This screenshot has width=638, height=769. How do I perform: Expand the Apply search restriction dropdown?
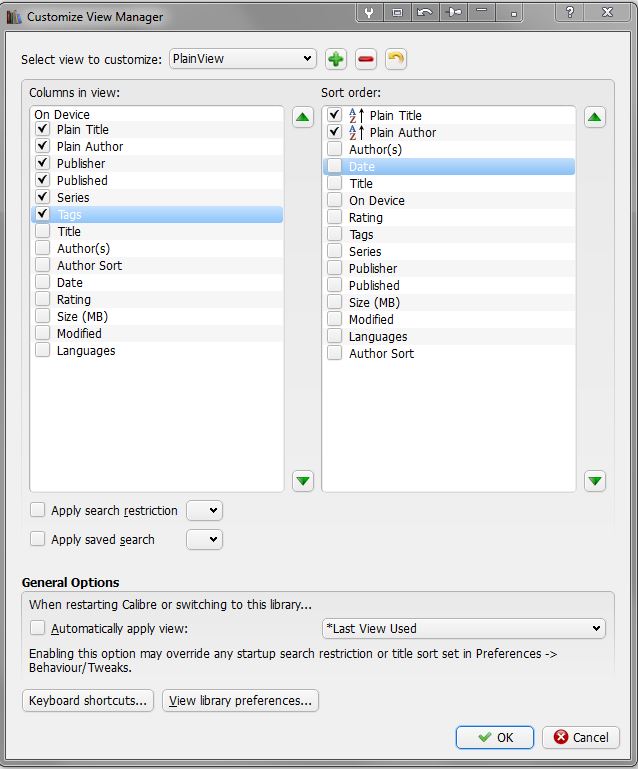pyautogui.click(x=204, y=510)
